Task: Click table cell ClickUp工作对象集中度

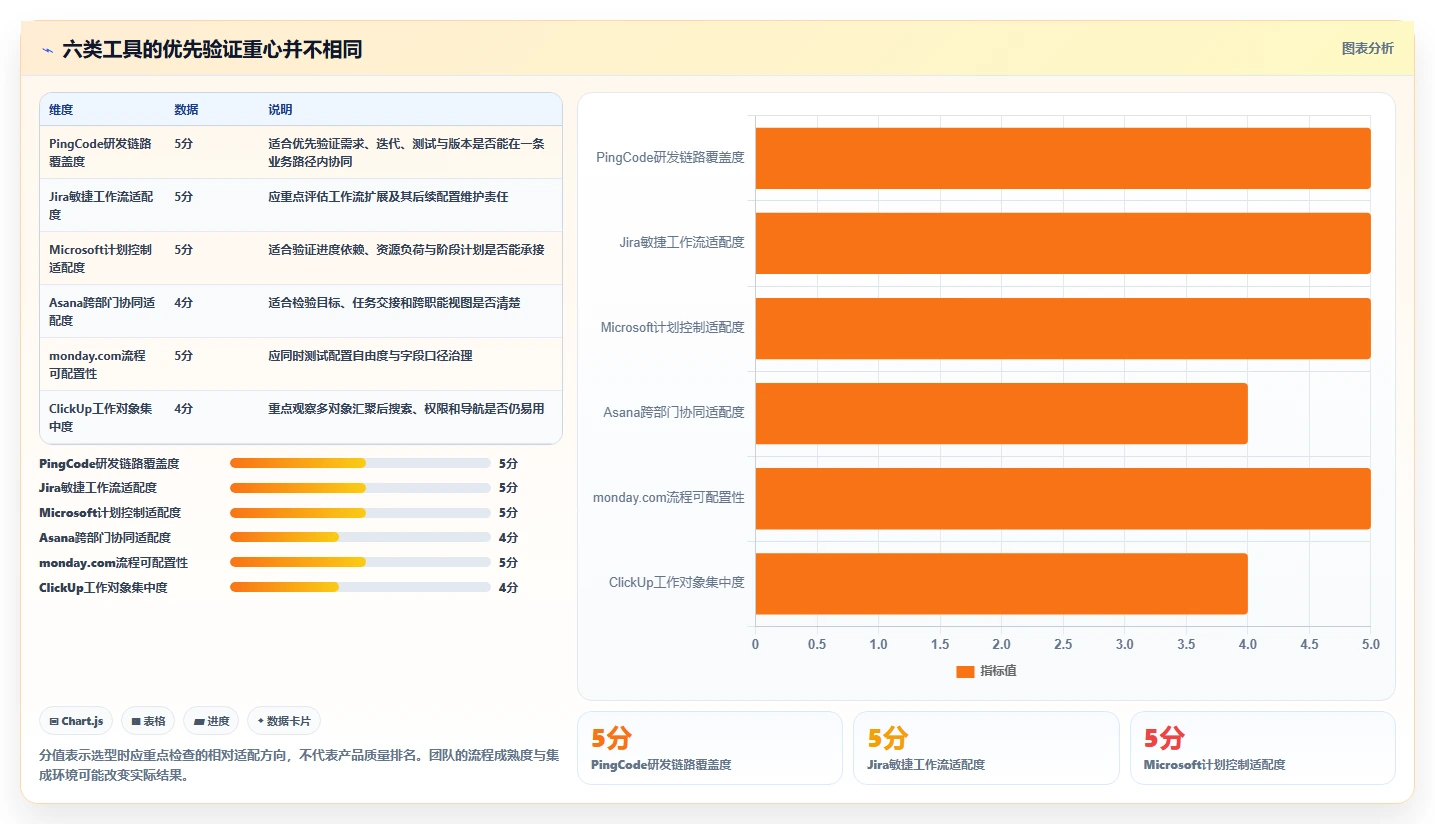Action: click(101, 417)
